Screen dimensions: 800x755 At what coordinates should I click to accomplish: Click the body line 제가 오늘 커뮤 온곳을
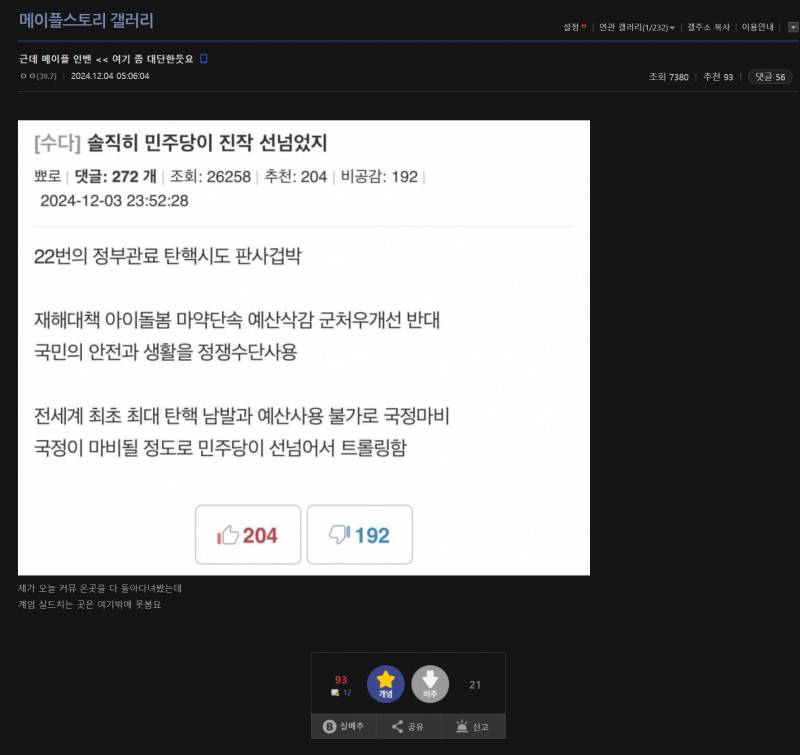coord(100,588)
